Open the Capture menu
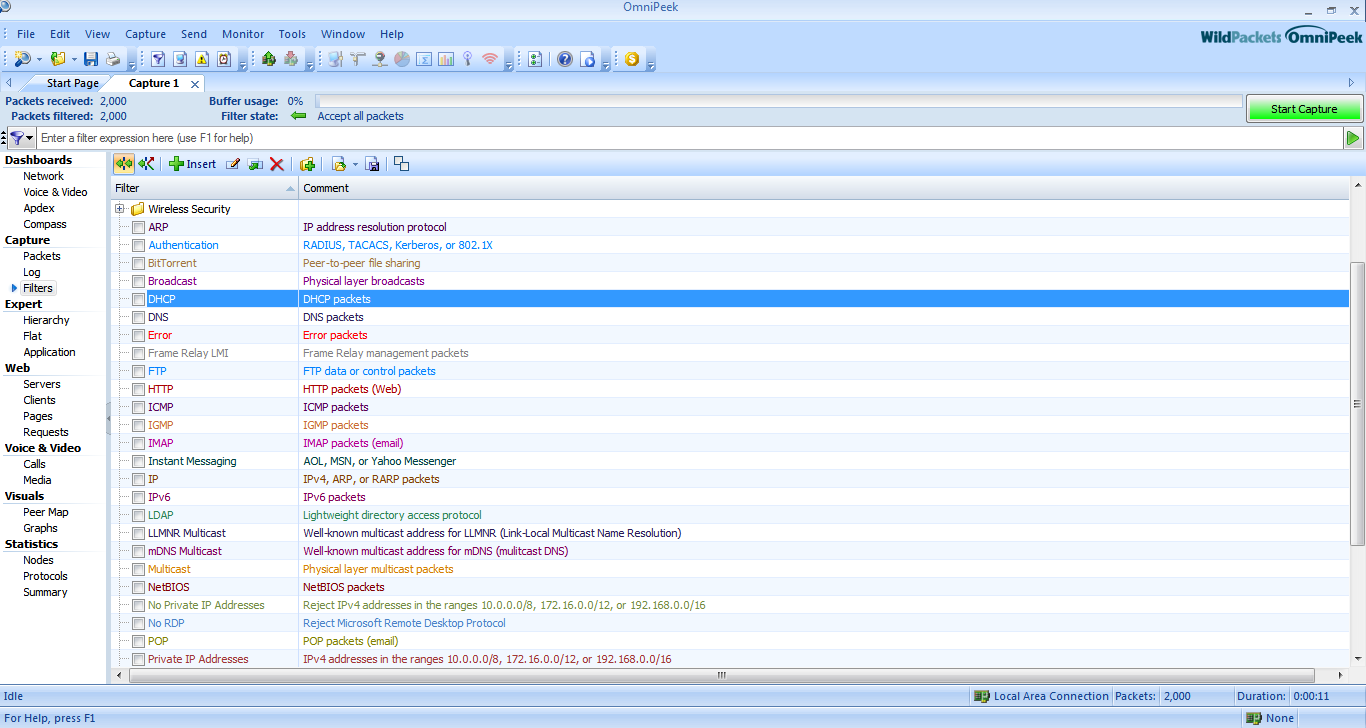The height and width of the screenshot is (728, 1366). (145, 34)
